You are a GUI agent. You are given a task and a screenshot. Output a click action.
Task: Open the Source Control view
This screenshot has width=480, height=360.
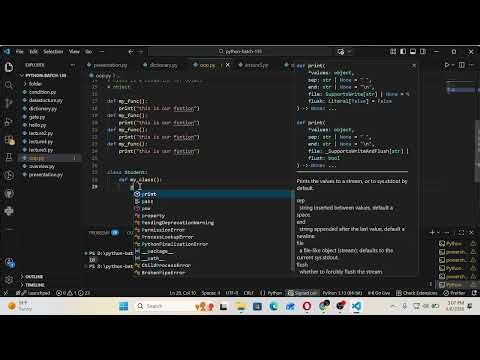click(x=9, y=103)
